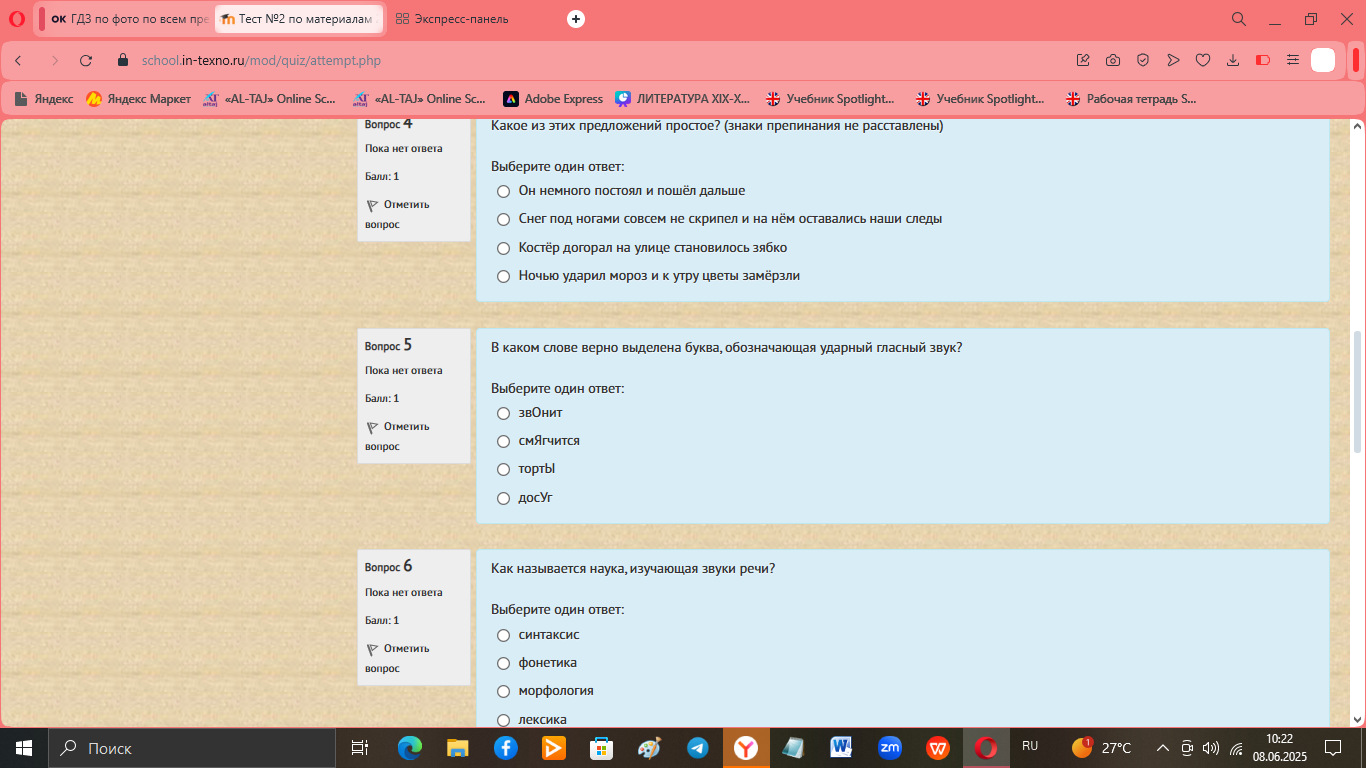Image resolution: width=1366 pixels, height=768 pixels.
Task: Launch Telegram from the taskbar
Action: tap(698, 748)
